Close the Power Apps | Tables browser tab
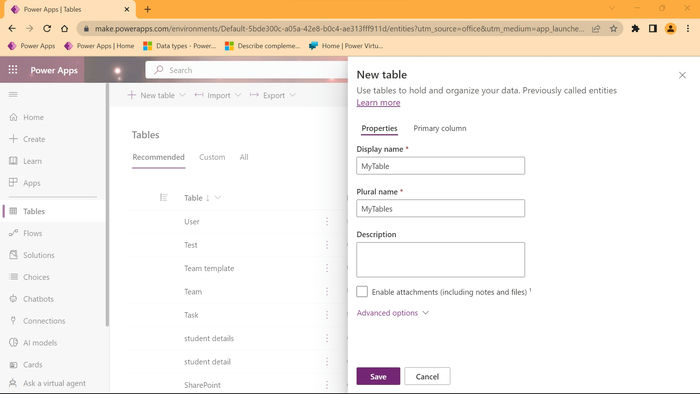The width and height of the screenshot is (700, 394). click(x=127, y=9)
